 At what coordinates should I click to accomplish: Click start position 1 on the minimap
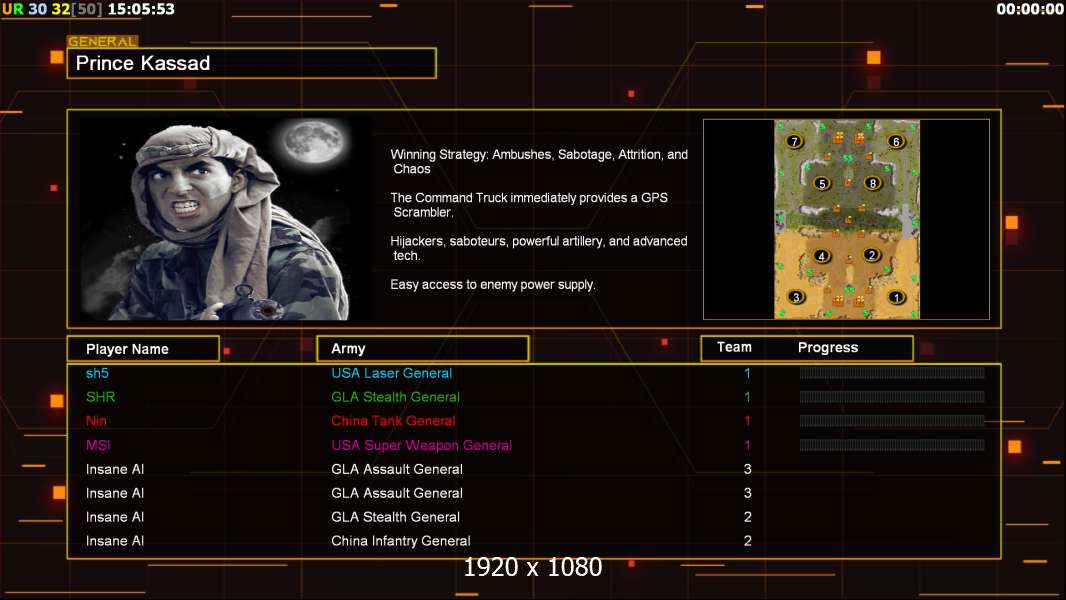tap(896, 297)
